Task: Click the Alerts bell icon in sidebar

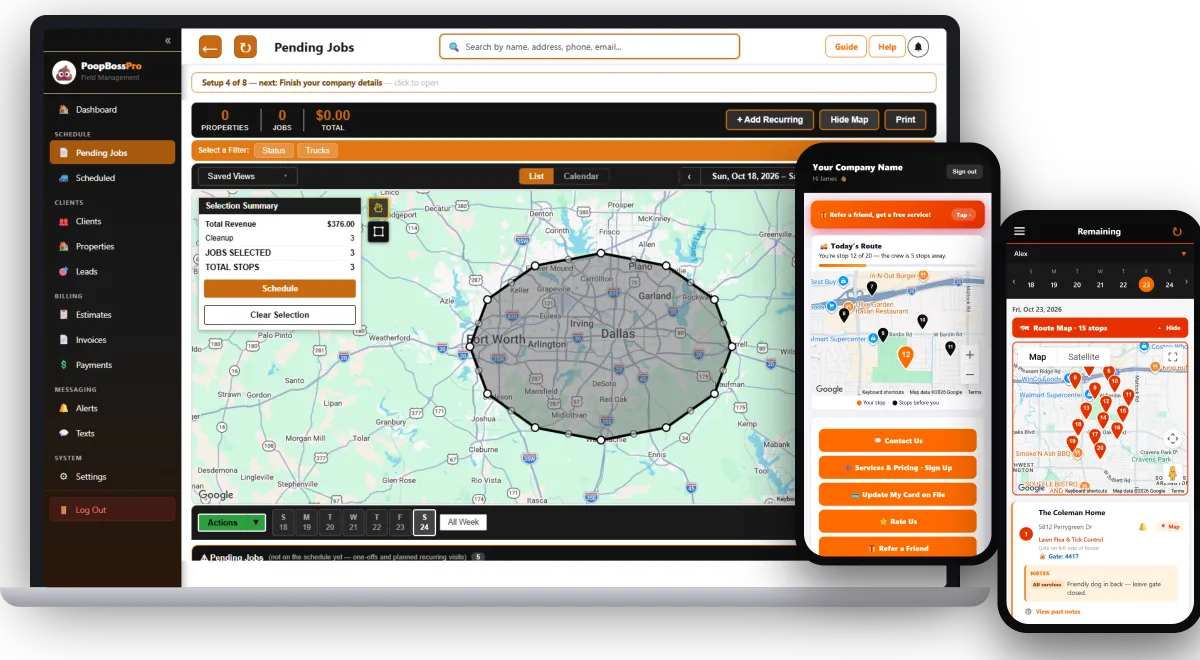Action: tap(64, 408)
